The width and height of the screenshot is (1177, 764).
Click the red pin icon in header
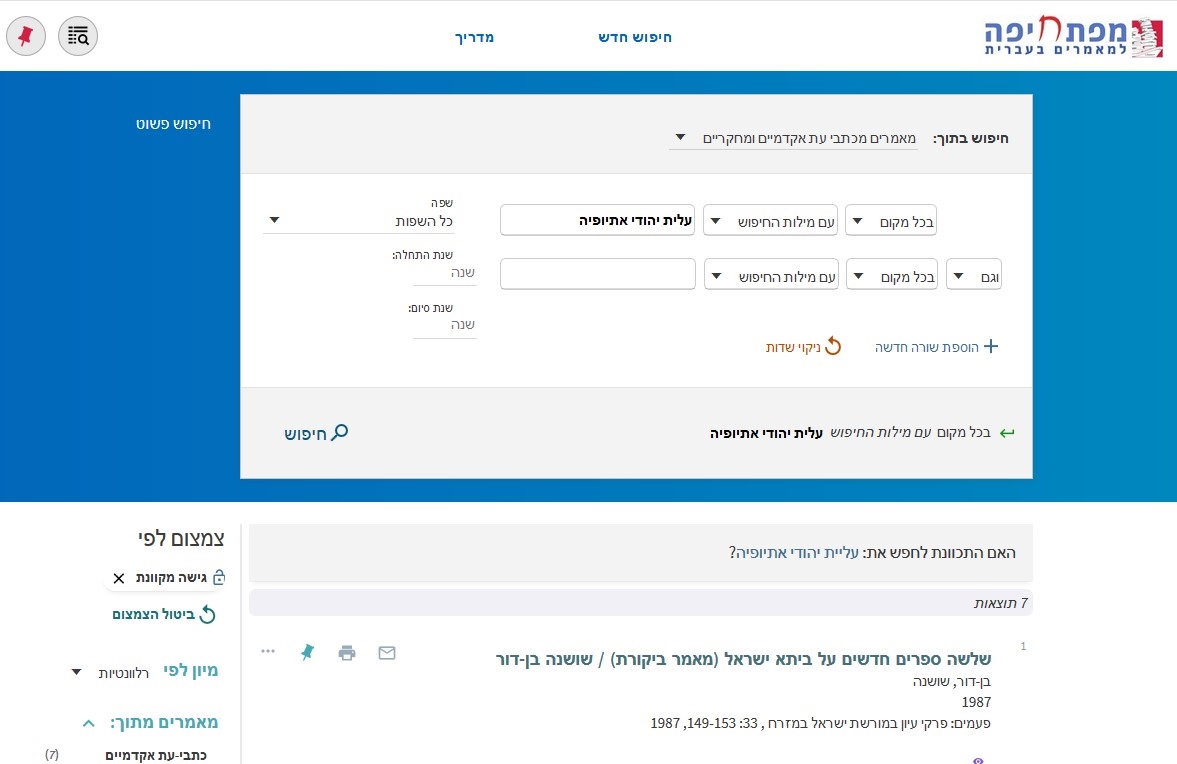[x=26, y=37]
